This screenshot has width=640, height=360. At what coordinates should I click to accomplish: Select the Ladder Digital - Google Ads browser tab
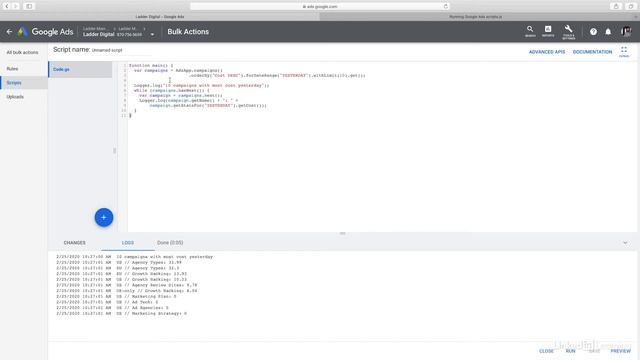coord(160,17)
